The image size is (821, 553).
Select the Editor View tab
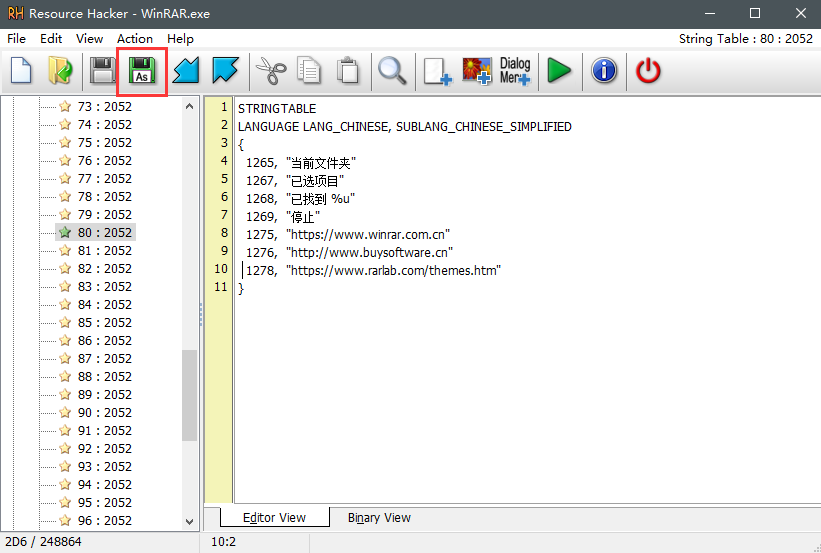tap(275, 518)
